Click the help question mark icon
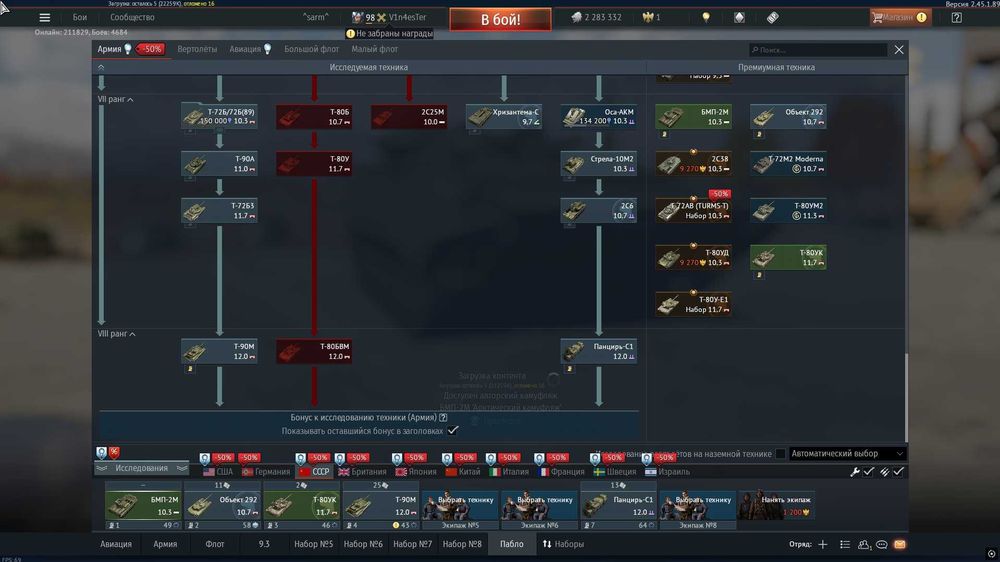1000x562 pixels. pyautogui.click(x=957, y=18)
